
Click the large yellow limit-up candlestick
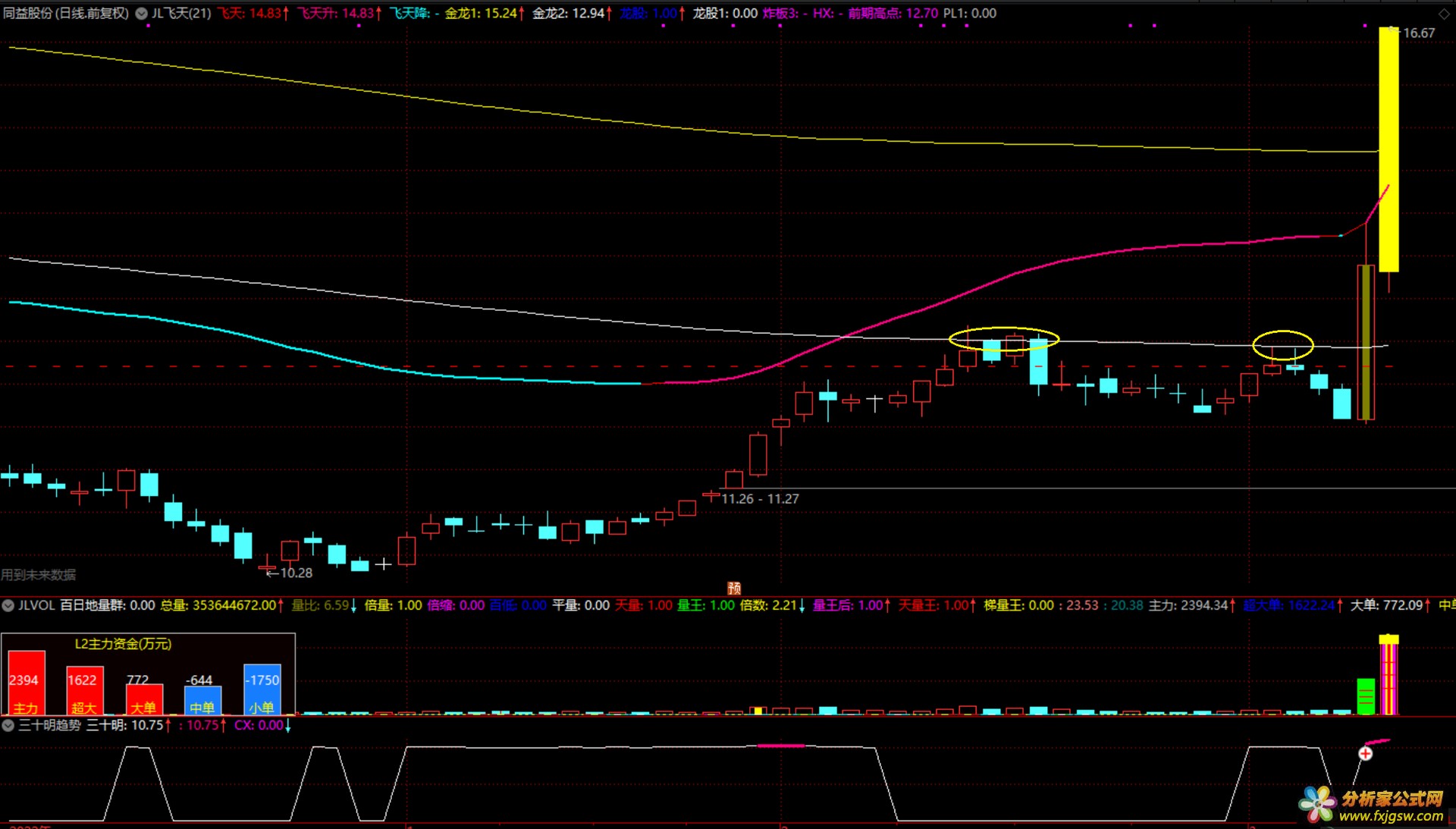(1389, 149)
